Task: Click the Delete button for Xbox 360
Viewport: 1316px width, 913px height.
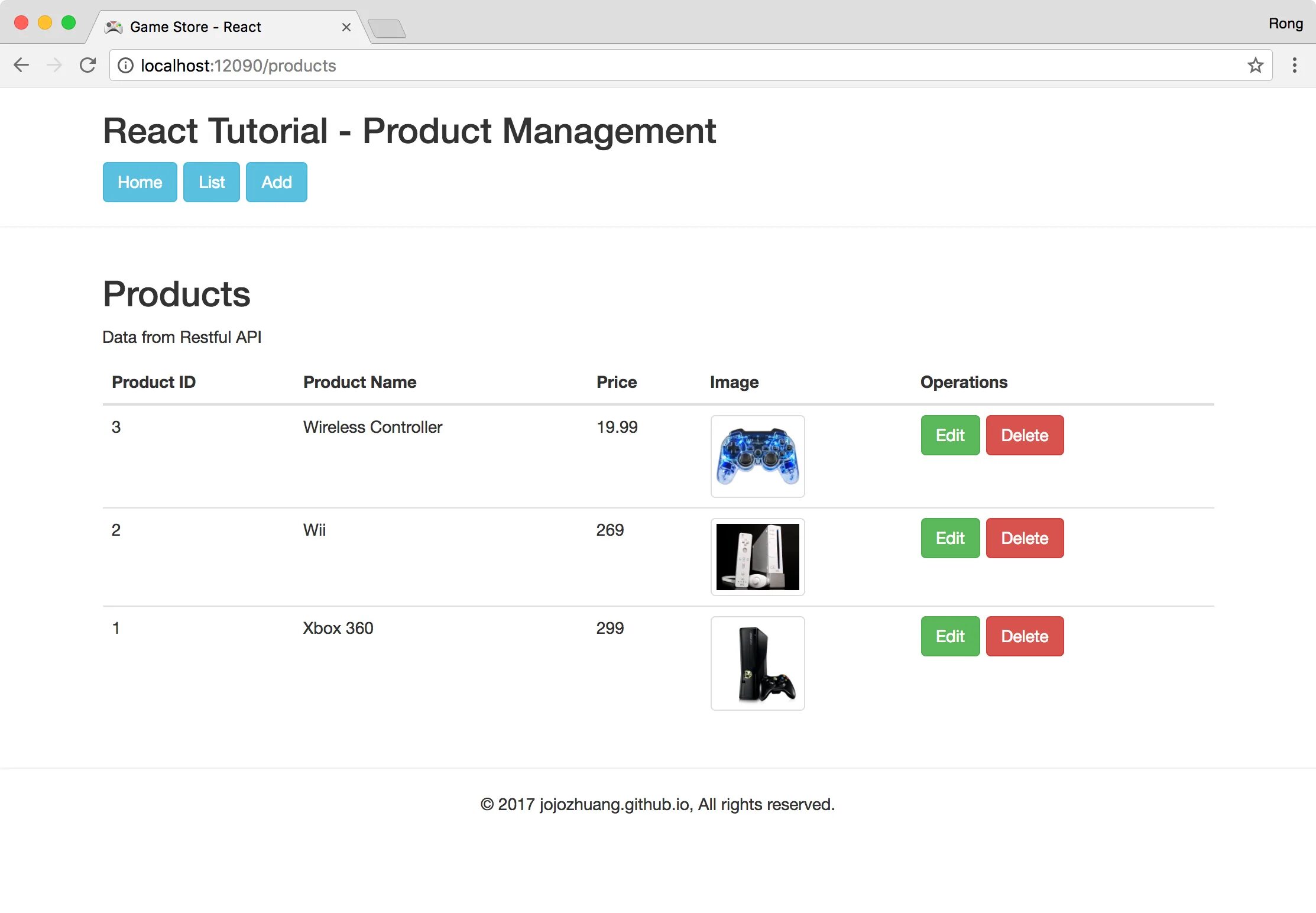Action: (x=1025, y=636)
